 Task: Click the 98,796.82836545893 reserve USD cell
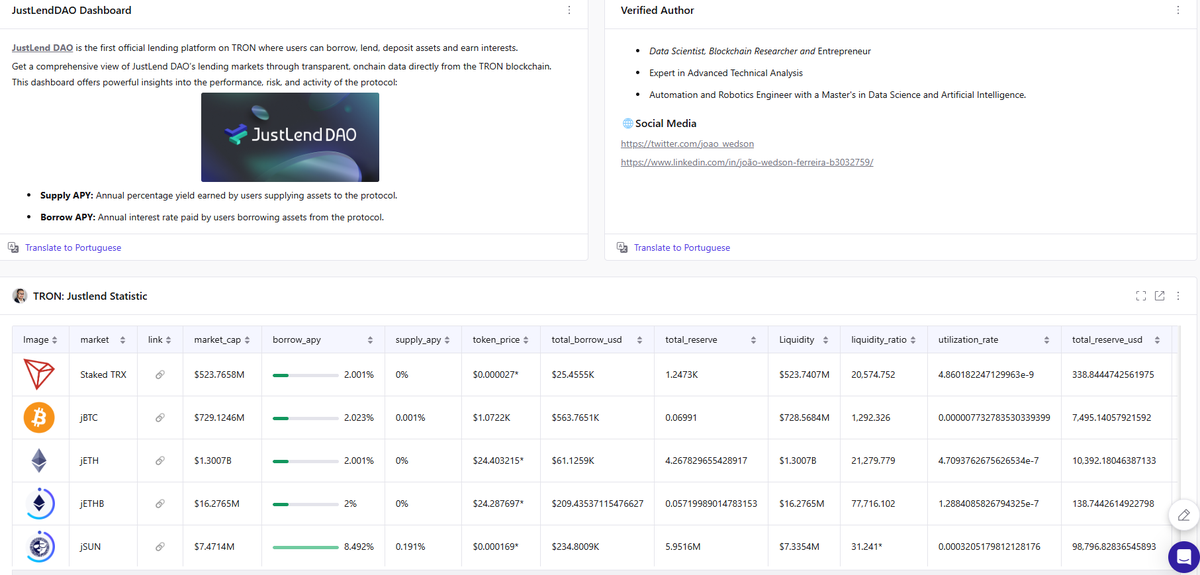click(1115, 547)
